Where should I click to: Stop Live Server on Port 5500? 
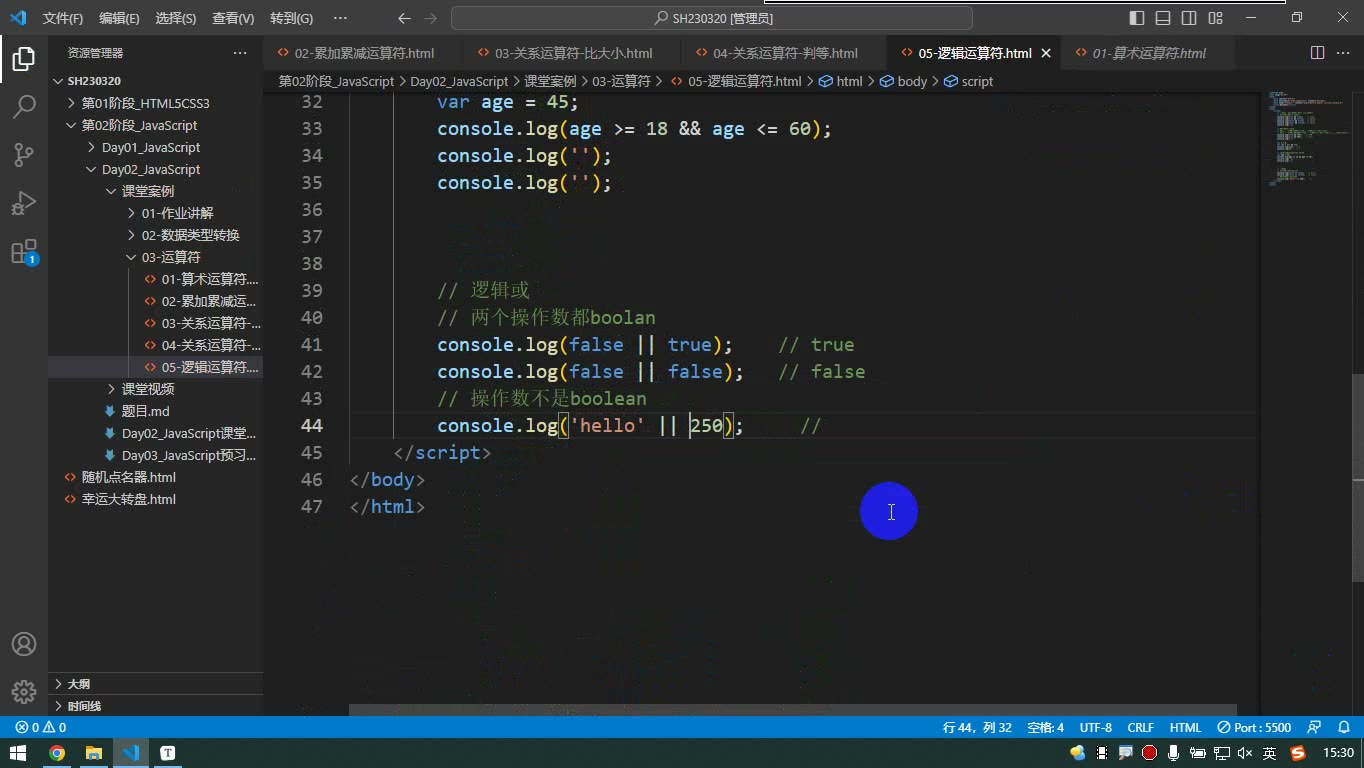click(1254, 727)
